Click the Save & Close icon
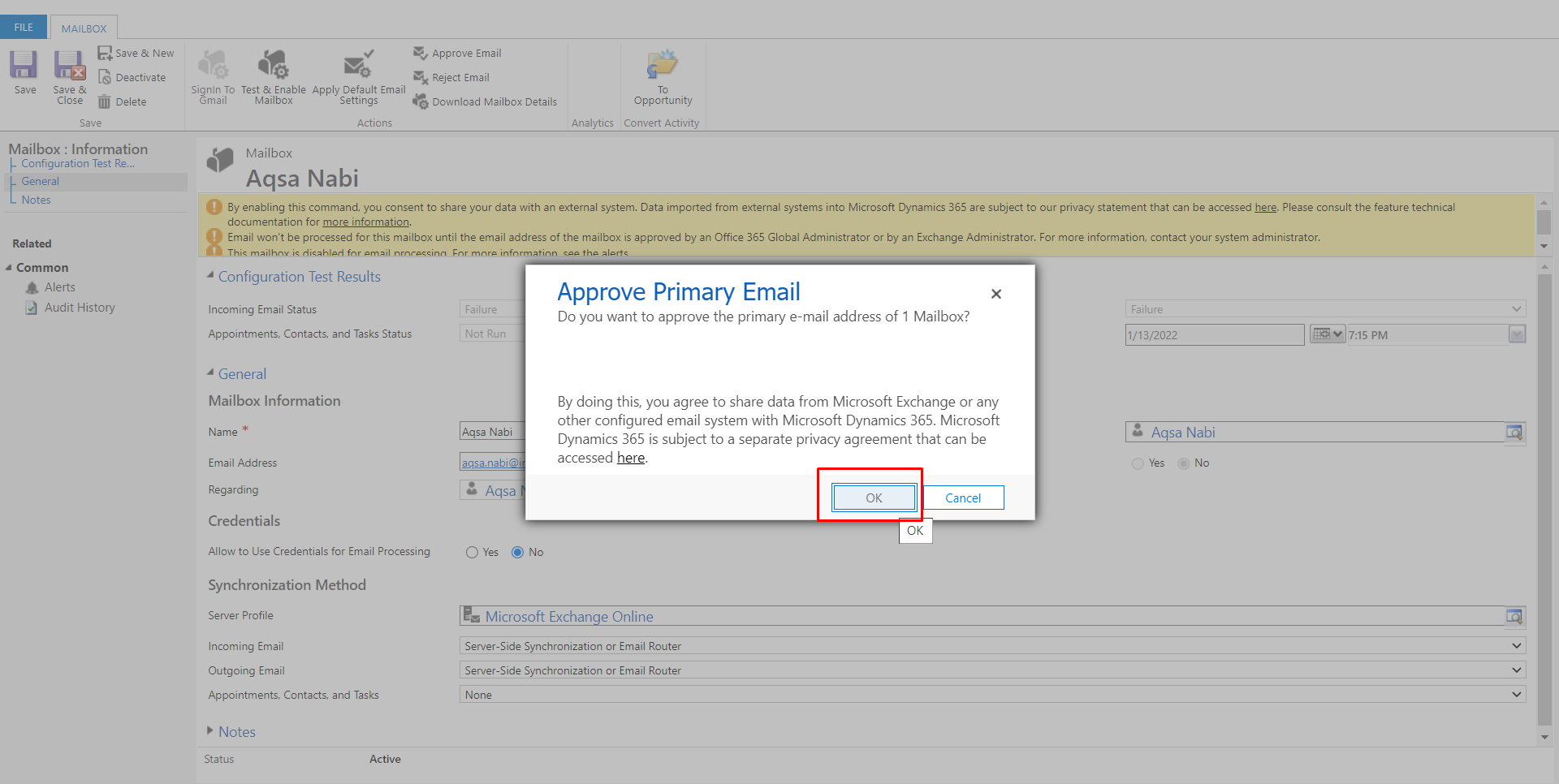The height and width of the screenshot is (784, 1559). 70,65
